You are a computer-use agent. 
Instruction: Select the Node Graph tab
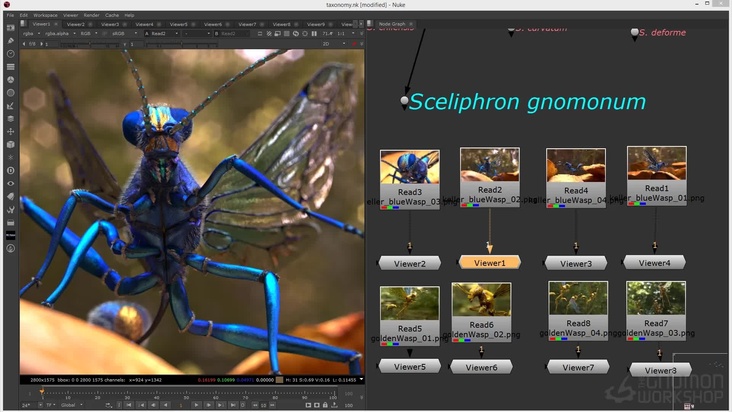392,24
